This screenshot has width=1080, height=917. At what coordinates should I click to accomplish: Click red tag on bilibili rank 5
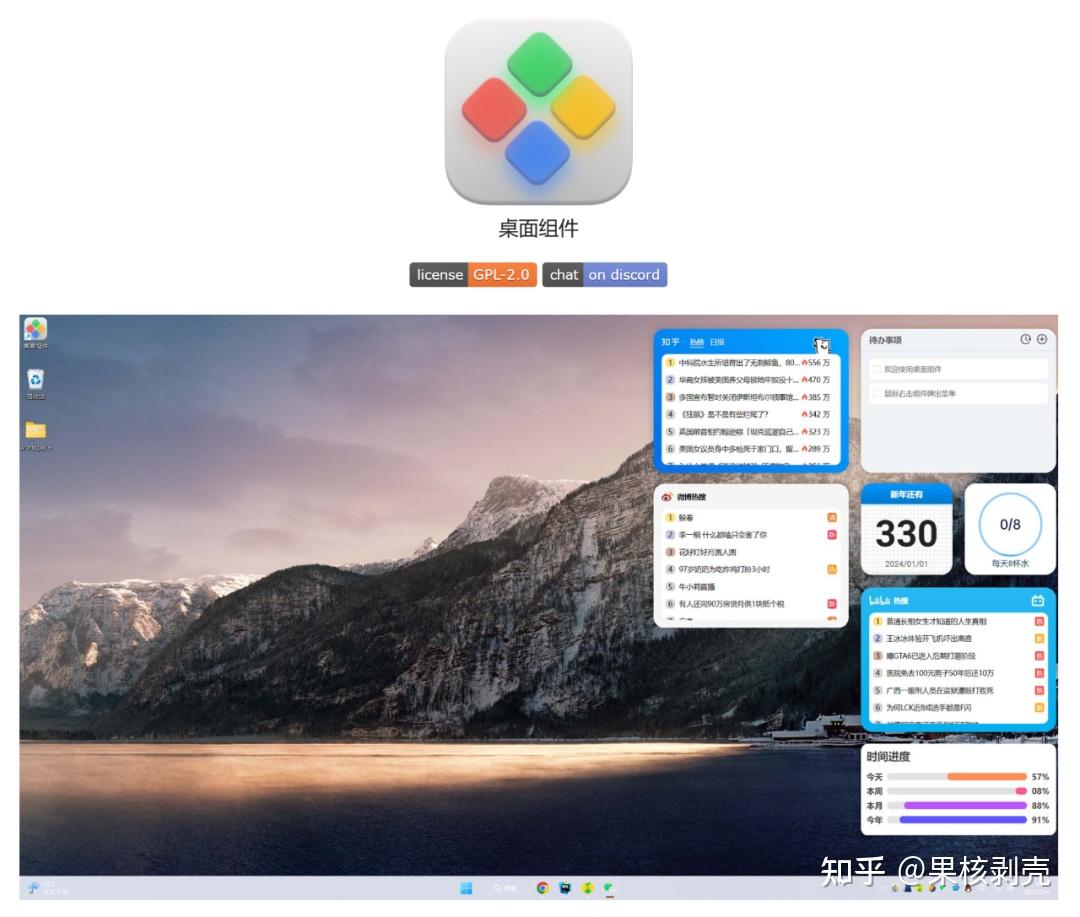1039,690
